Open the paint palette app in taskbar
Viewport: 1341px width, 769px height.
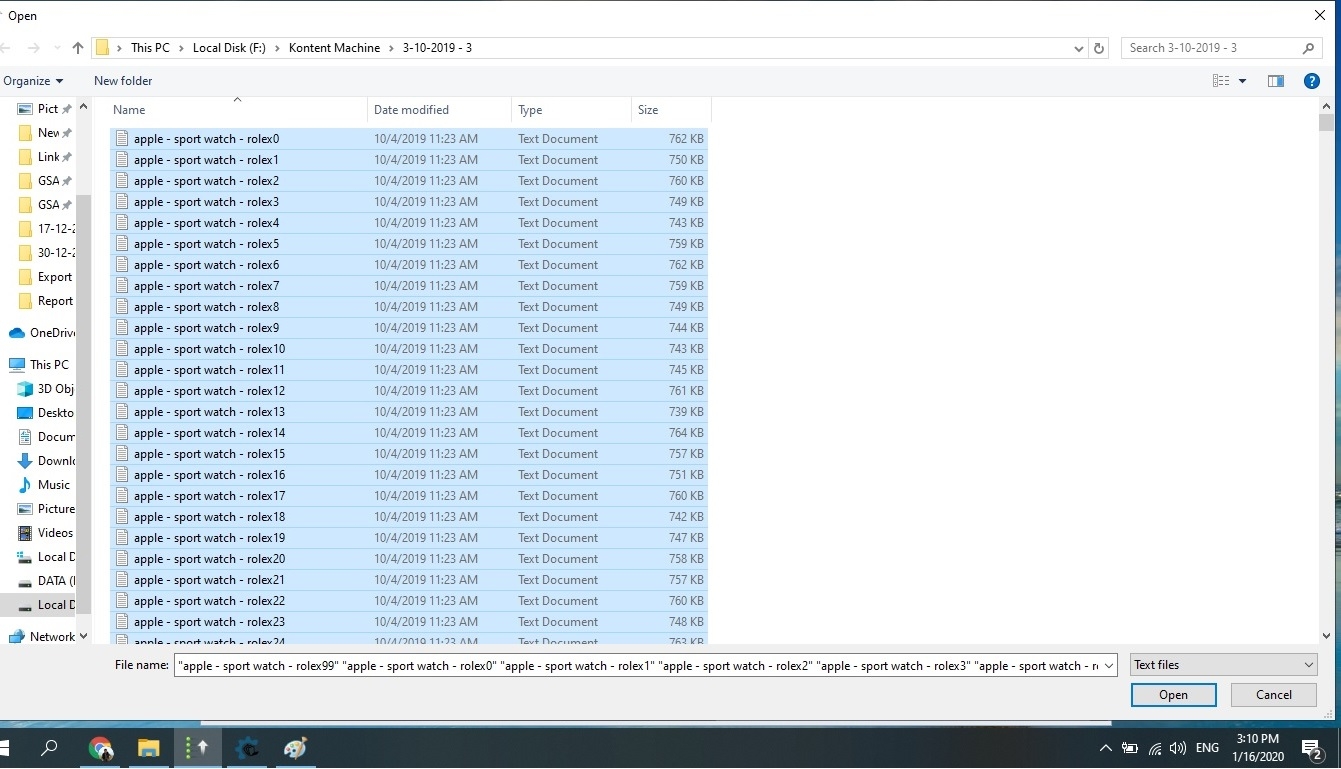(x=296, y=747)
